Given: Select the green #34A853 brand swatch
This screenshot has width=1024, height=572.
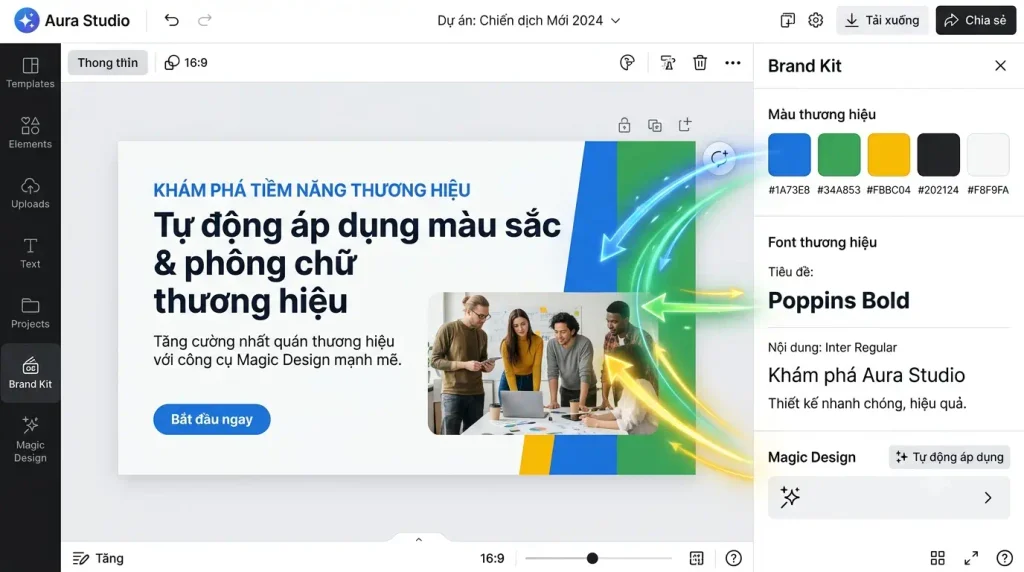Looking at the screenshot, I should (839, 155).
